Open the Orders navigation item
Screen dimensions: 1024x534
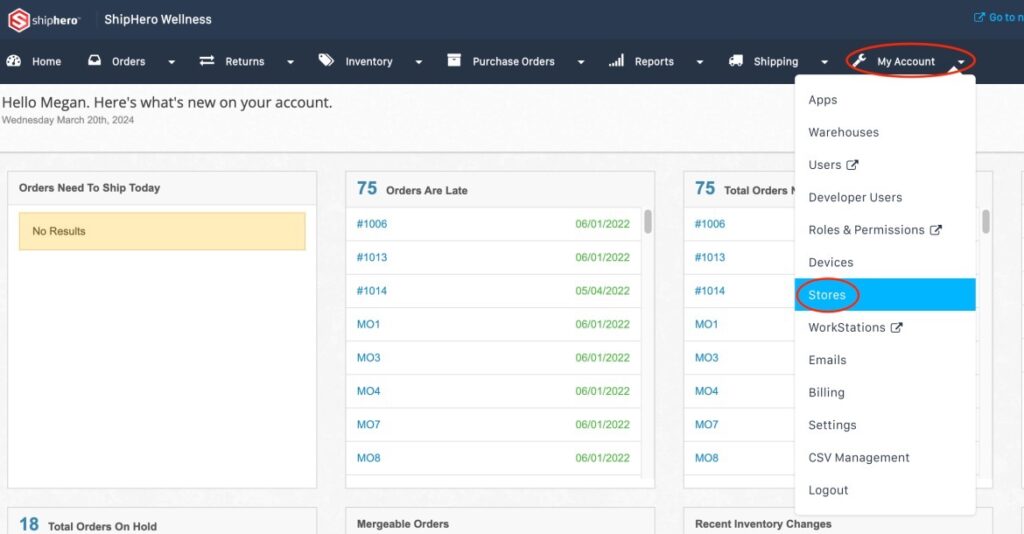(129, 61)
